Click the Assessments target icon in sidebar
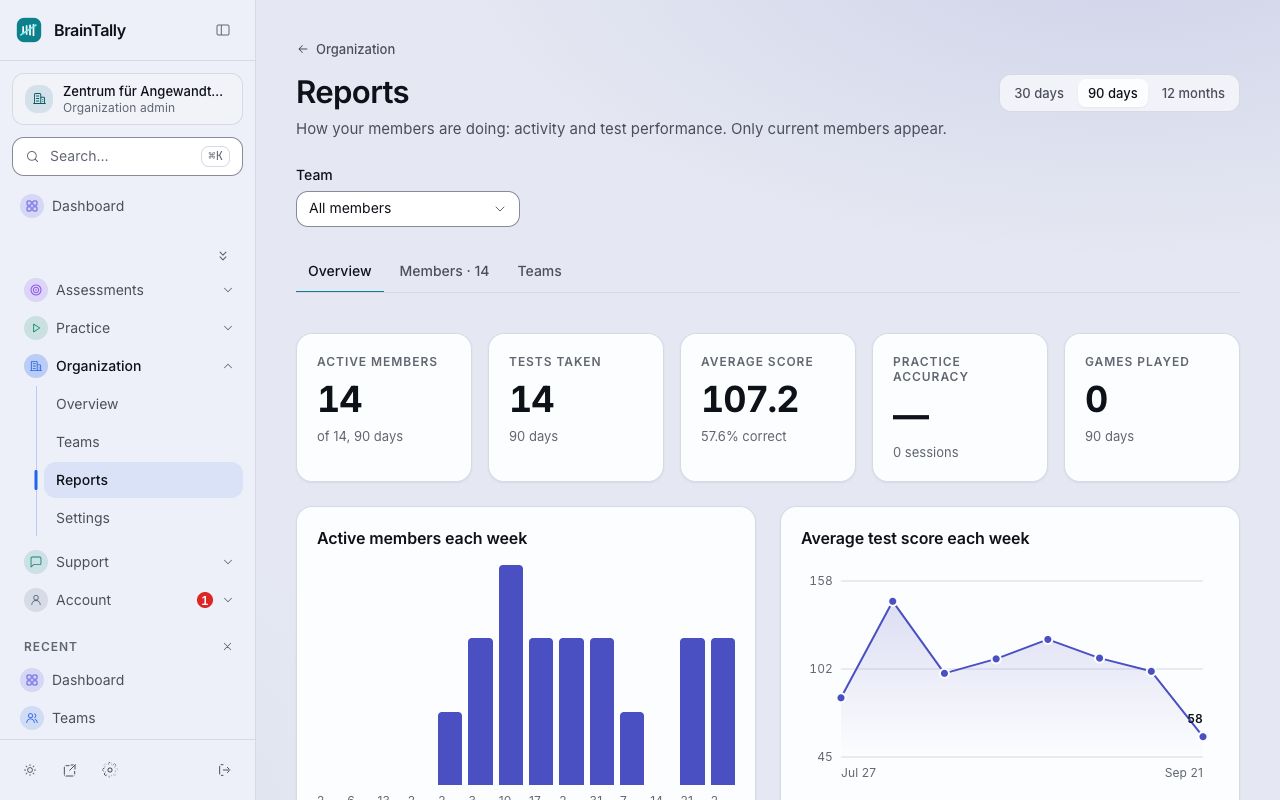This screenshot has height=800, width=1280. (x=36, y=290)
